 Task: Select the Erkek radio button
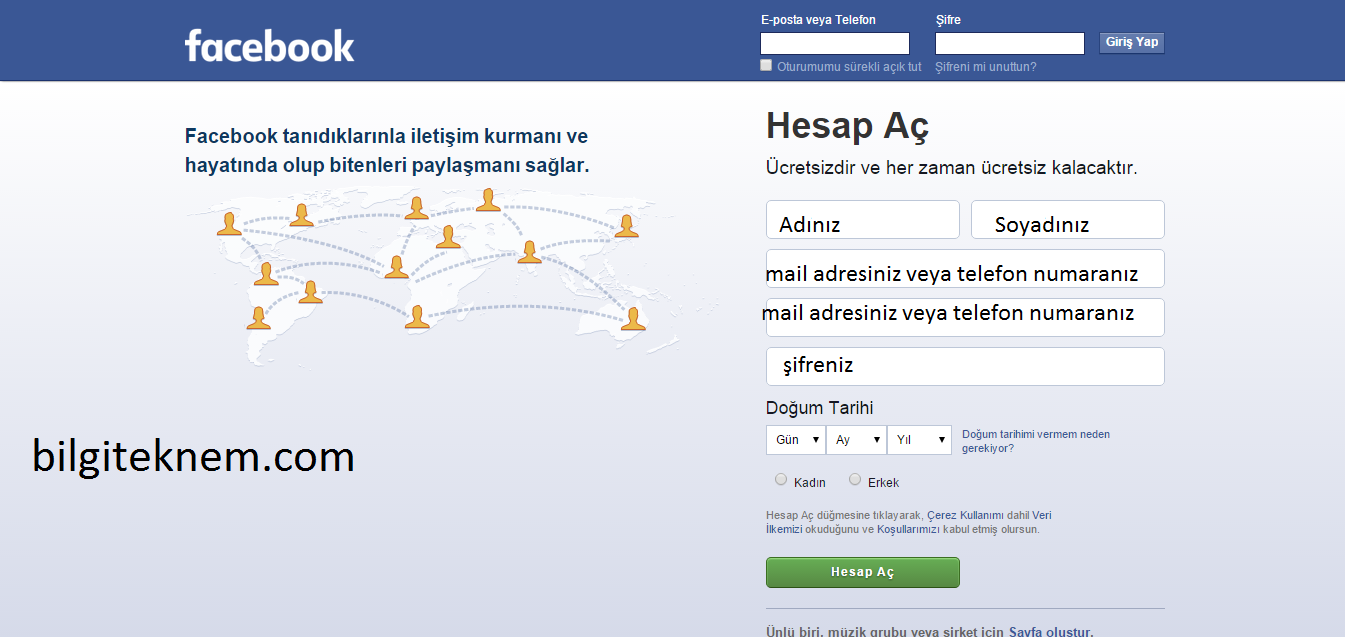click(x=855, y=480)
